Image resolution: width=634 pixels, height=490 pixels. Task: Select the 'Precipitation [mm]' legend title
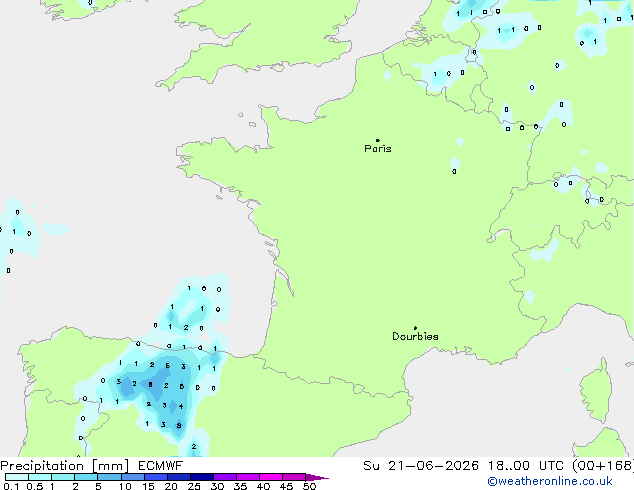65,466
